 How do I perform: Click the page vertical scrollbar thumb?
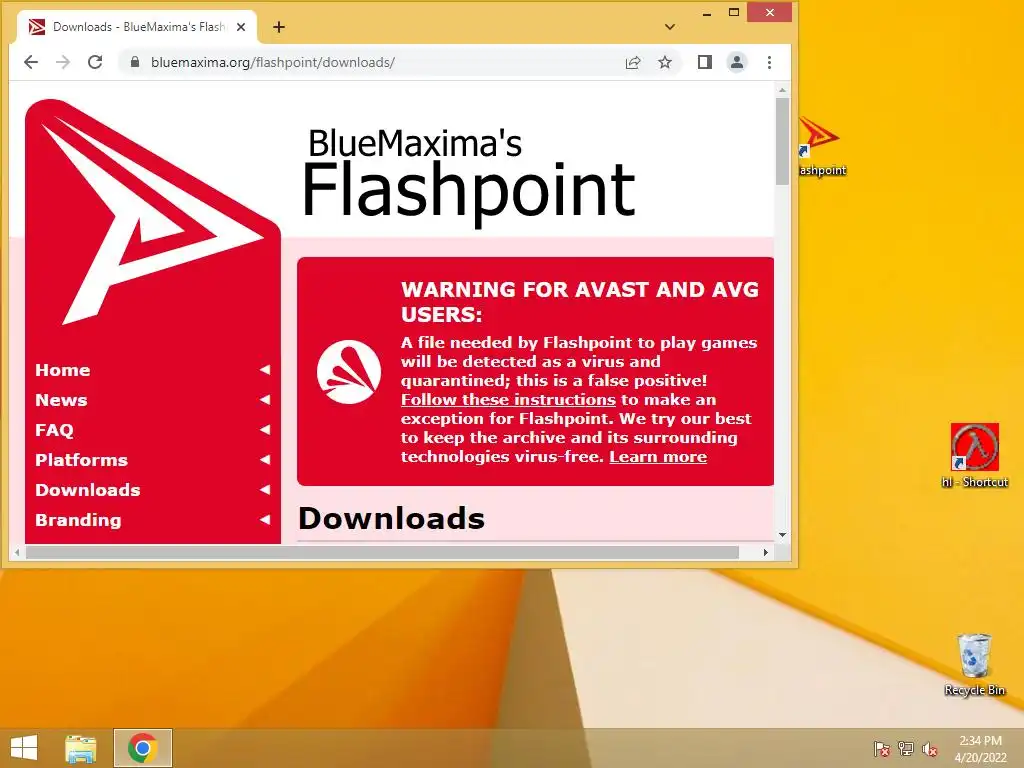coord(782,140)
